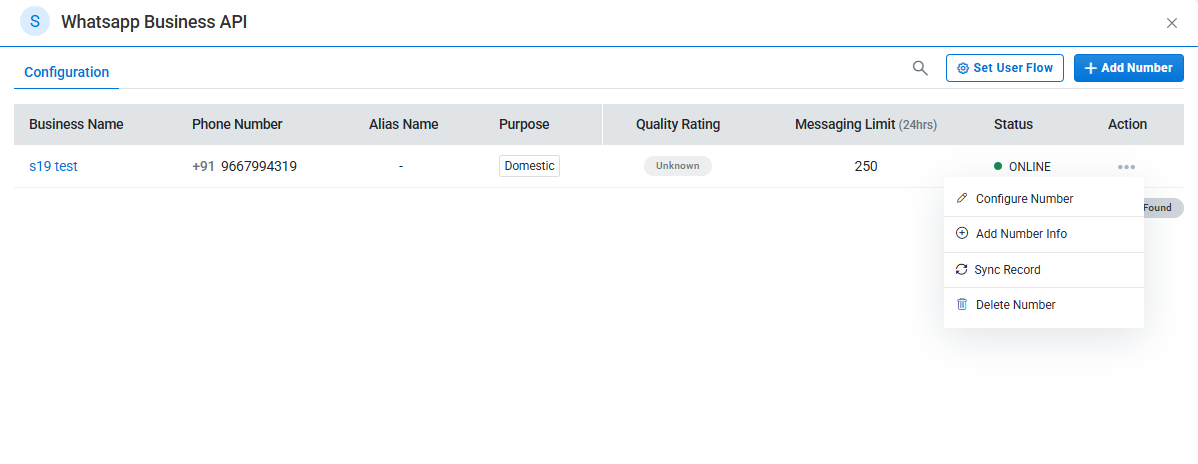Click the Phone Number column header
This screenshot has width=1198, height=464.
(237, 125)
